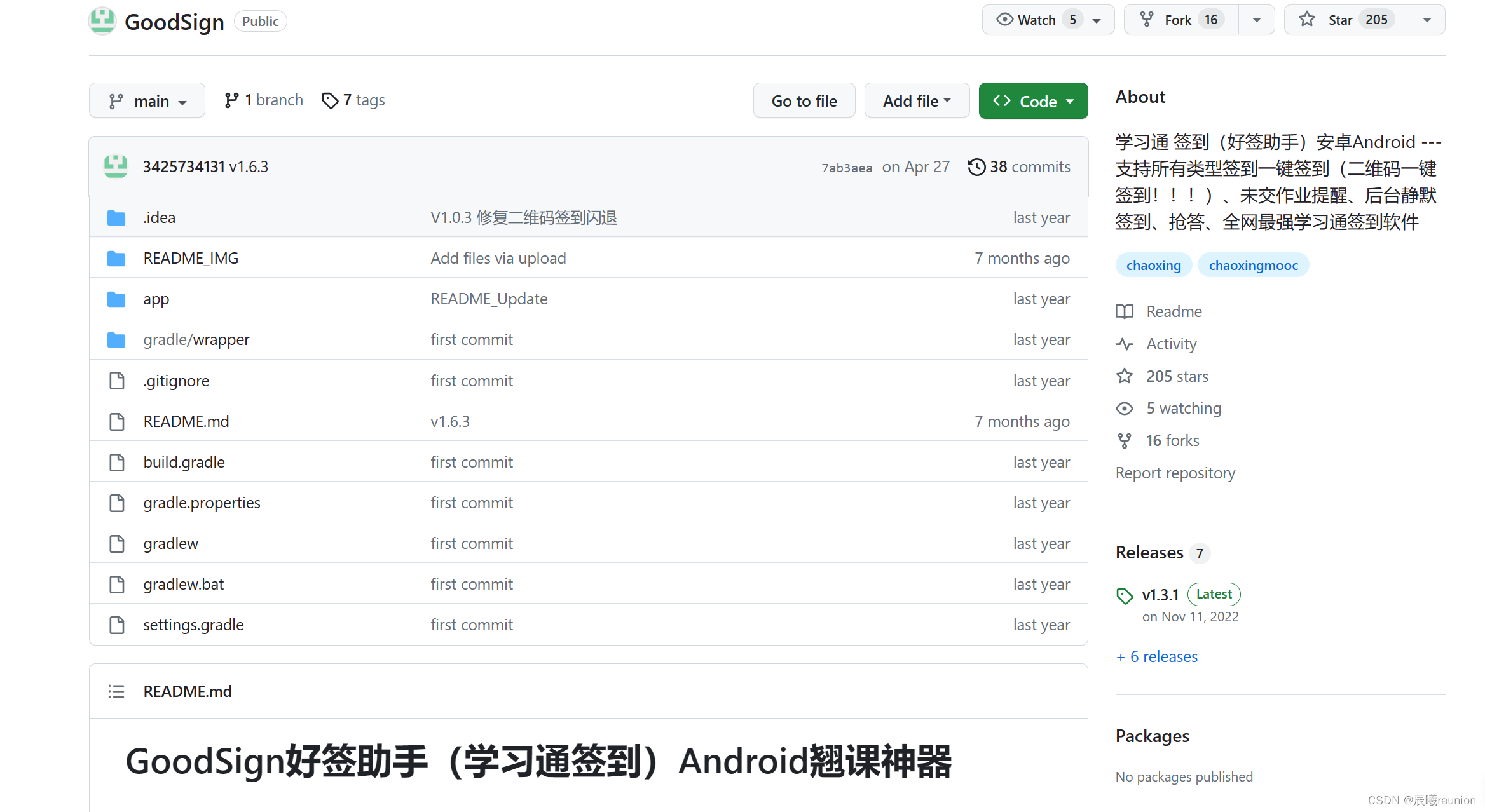Click the settings.gradle file icon

(x=117, y=625)
